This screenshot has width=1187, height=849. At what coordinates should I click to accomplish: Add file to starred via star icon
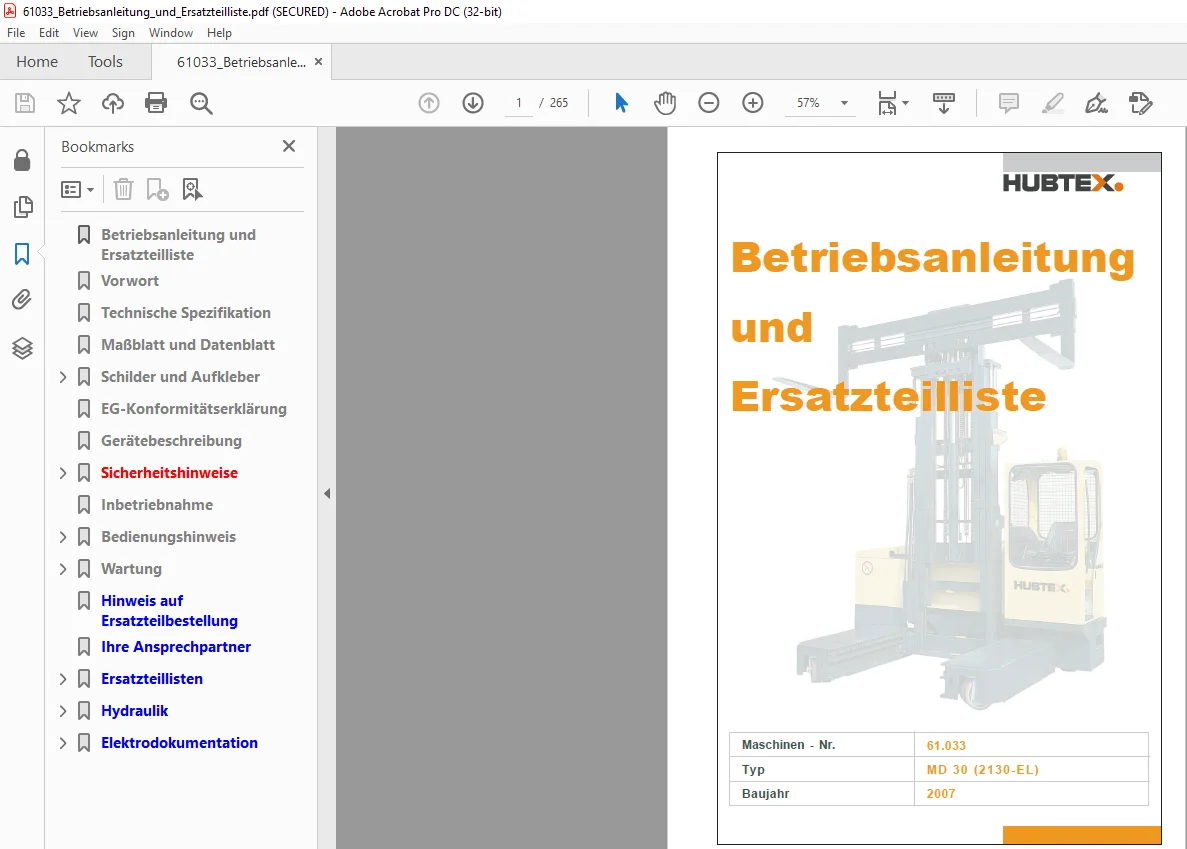[69, 103]
